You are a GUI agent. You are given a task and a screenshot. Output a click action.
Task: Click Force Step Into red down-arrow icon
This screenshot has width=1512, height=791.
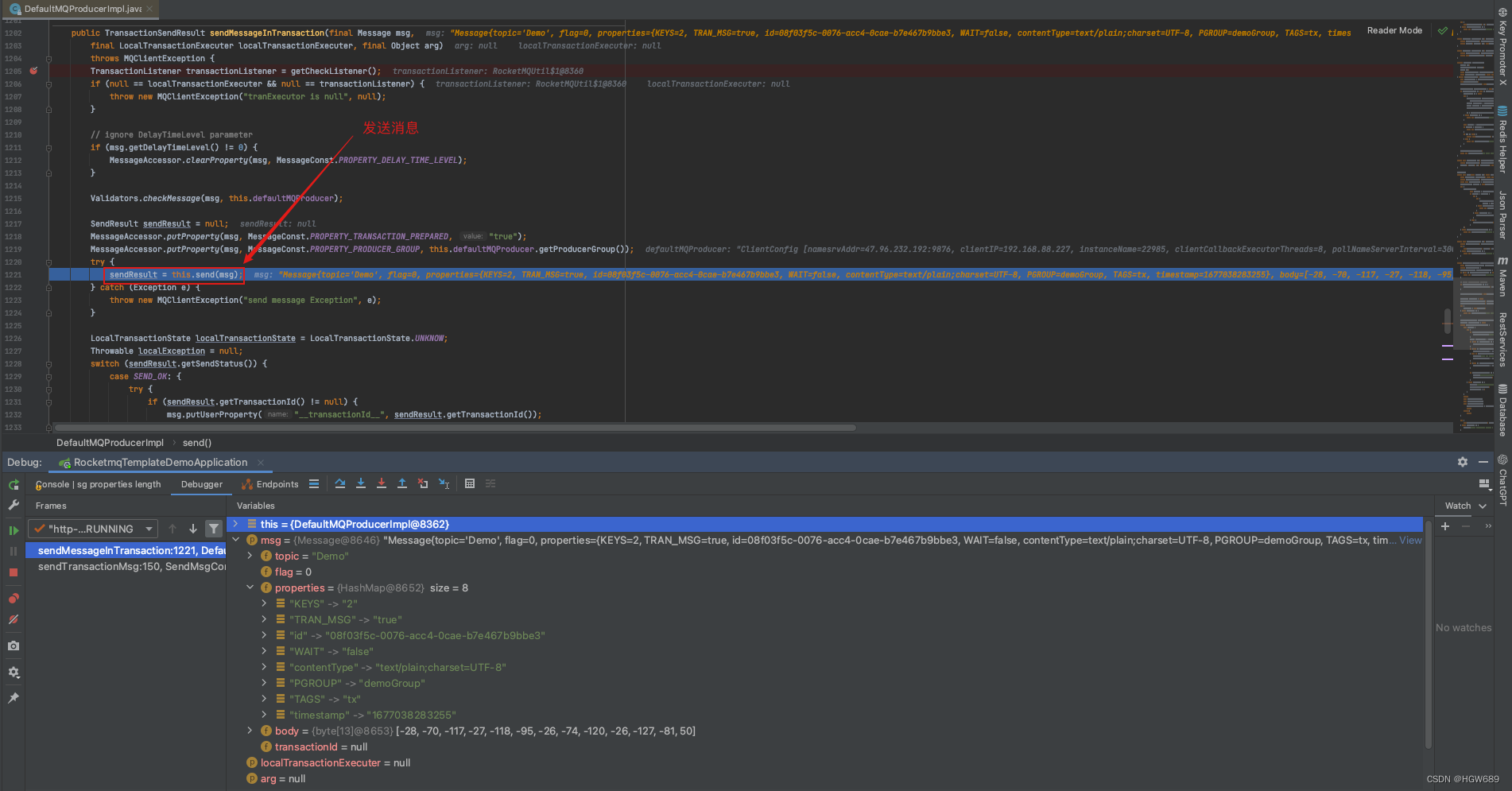[382, 483]
